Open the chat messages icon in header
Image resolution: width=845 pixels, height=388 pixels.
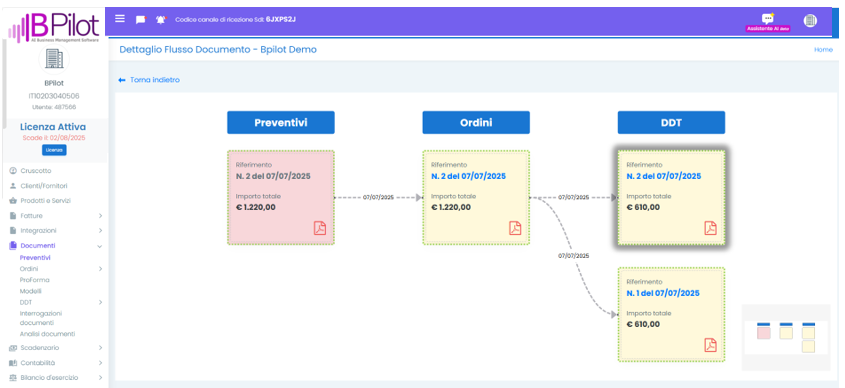(x=141, y=19)
